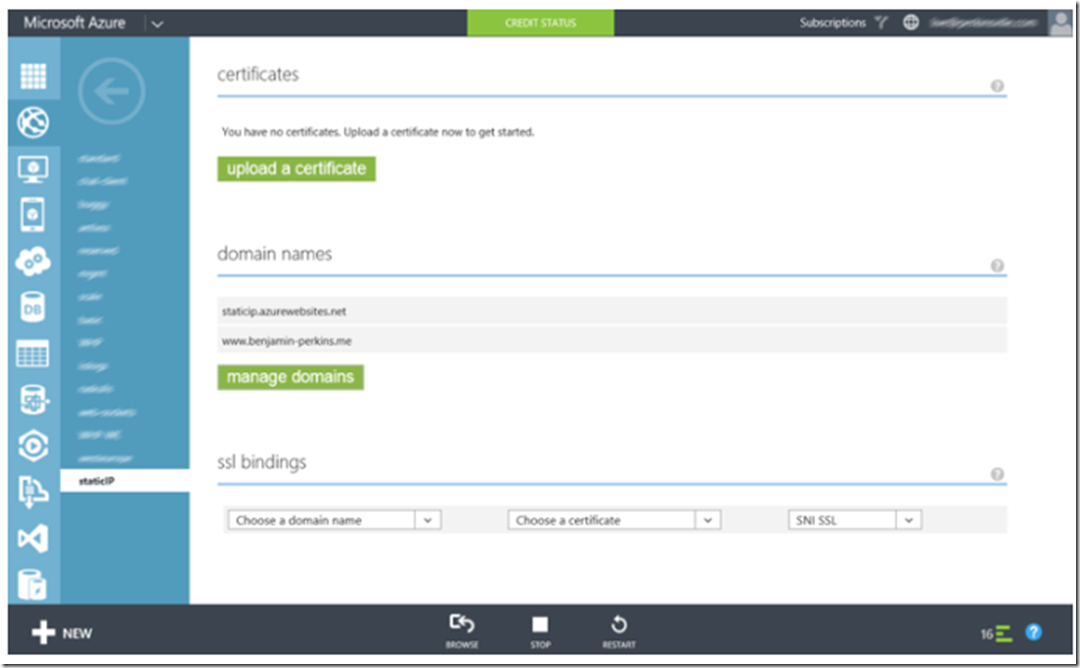Click the certificates section heading
Screen dimensions: 1080x668
(x=258, y=74)
